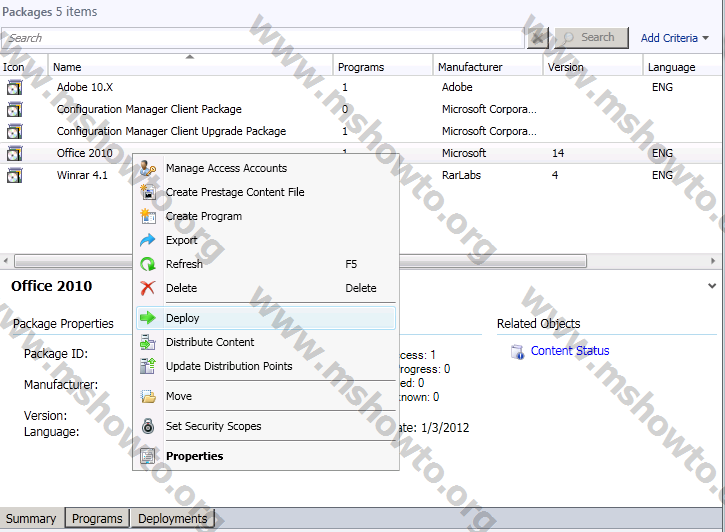The image size is (725, 532).
Task: Click the Move folder icon
Action: click(x=148, y=396)
